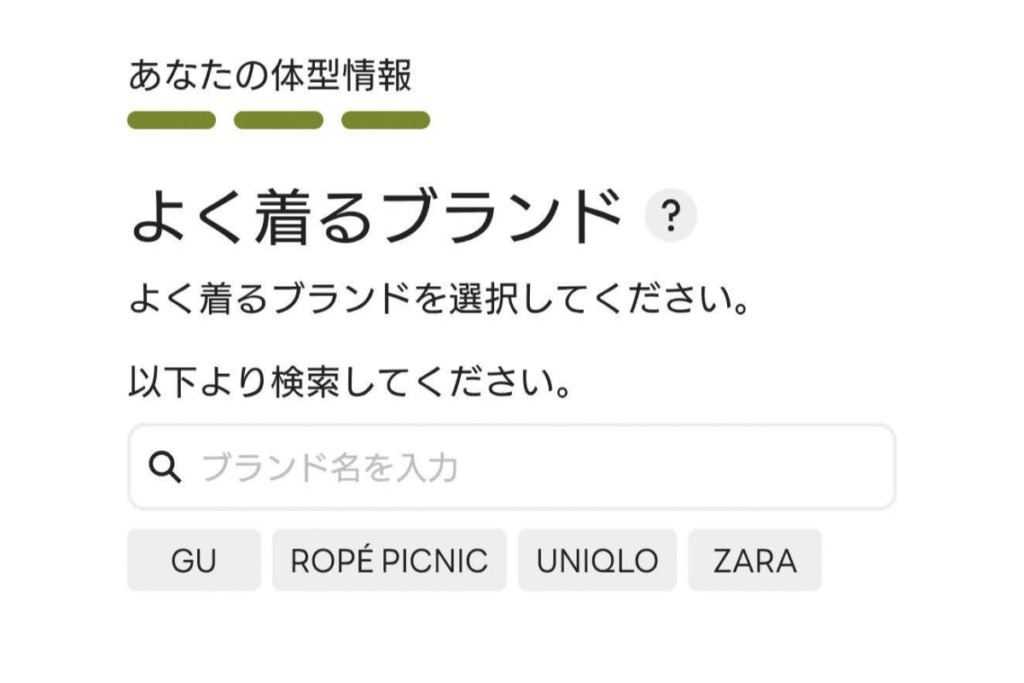Open help for よく着るブランド
Image resolution: width=1024 pixels, height=683 pixels.
point(671,216)
